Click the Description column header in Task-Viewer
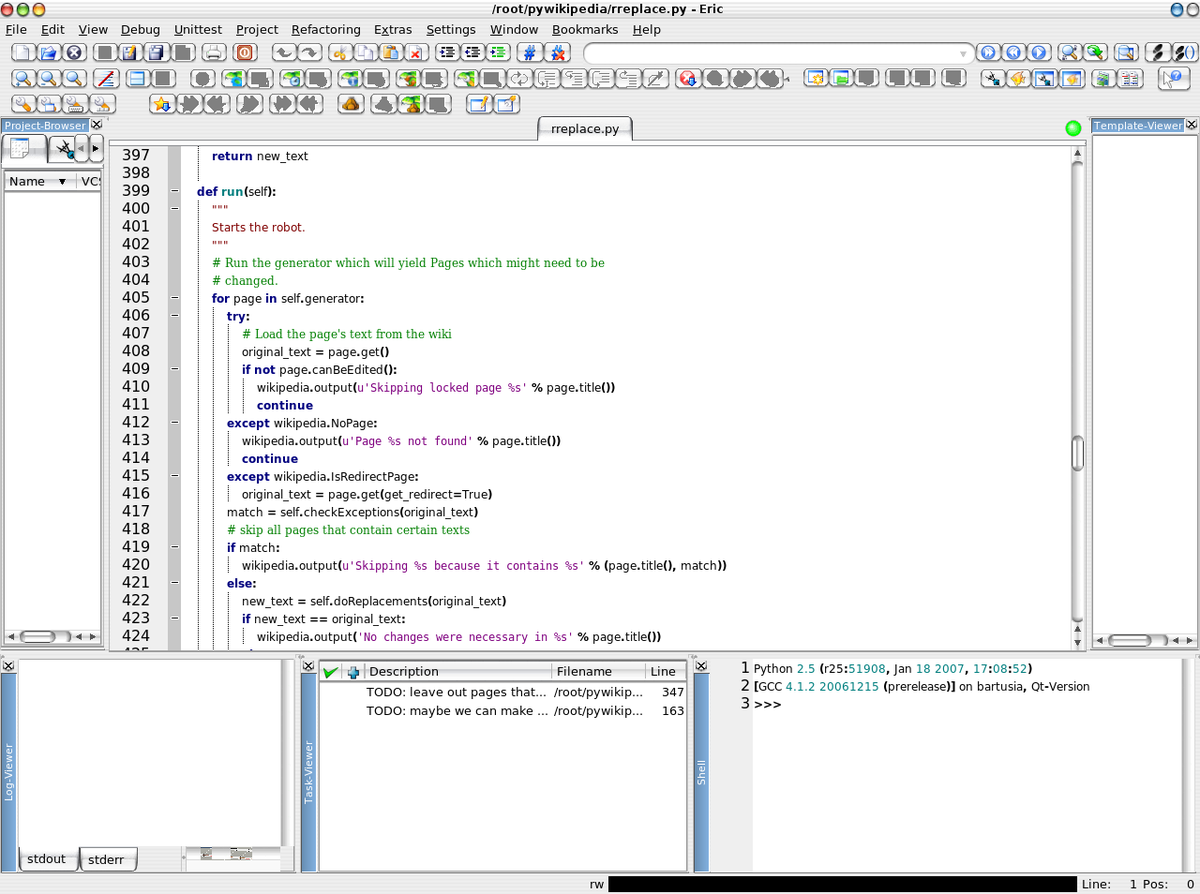The image size is (1200, 894). (x=459, y=671)
